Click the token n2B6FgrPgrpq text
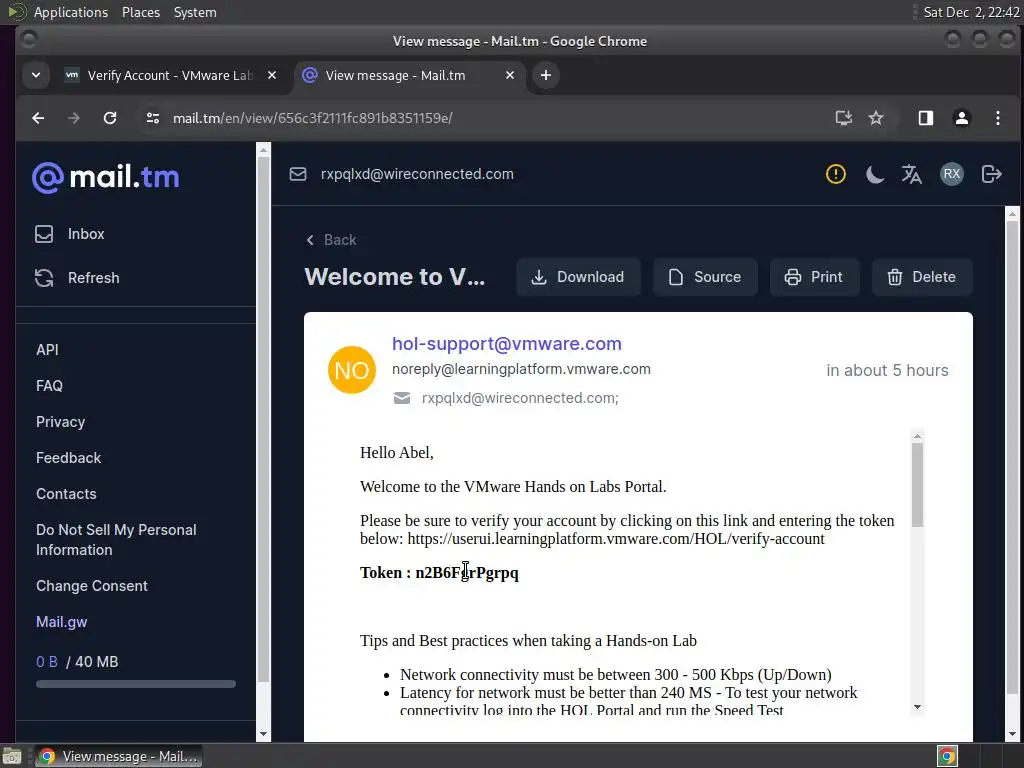Viewport: 1024px width, 768px height. 467,573
